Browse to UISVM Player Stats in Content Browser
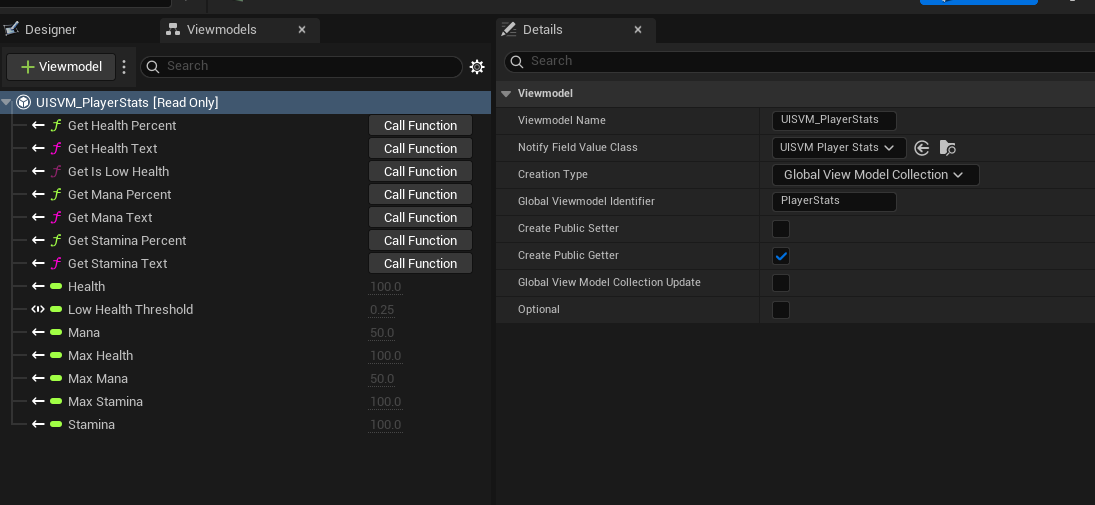The image size is (1095, 505). (x=947, y=147)
